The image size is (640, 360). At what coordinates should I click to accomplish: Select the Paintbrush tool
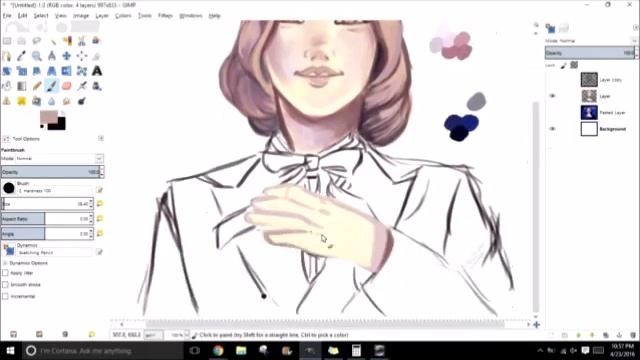(52, 86)
